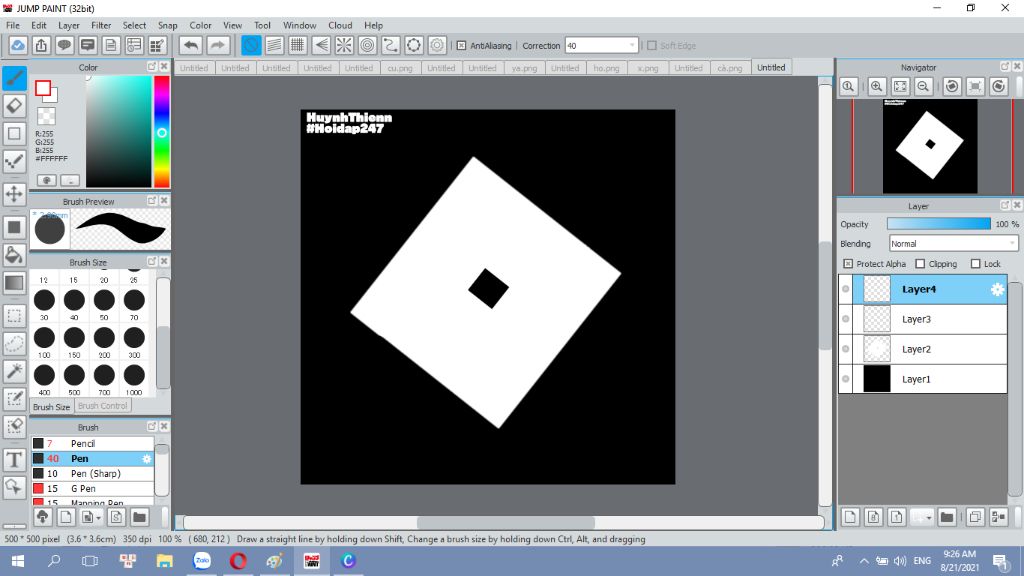This screenshot has width=1024, height=576.
Task: Enable crisscross grid snap
Action: tap(298, 45)
